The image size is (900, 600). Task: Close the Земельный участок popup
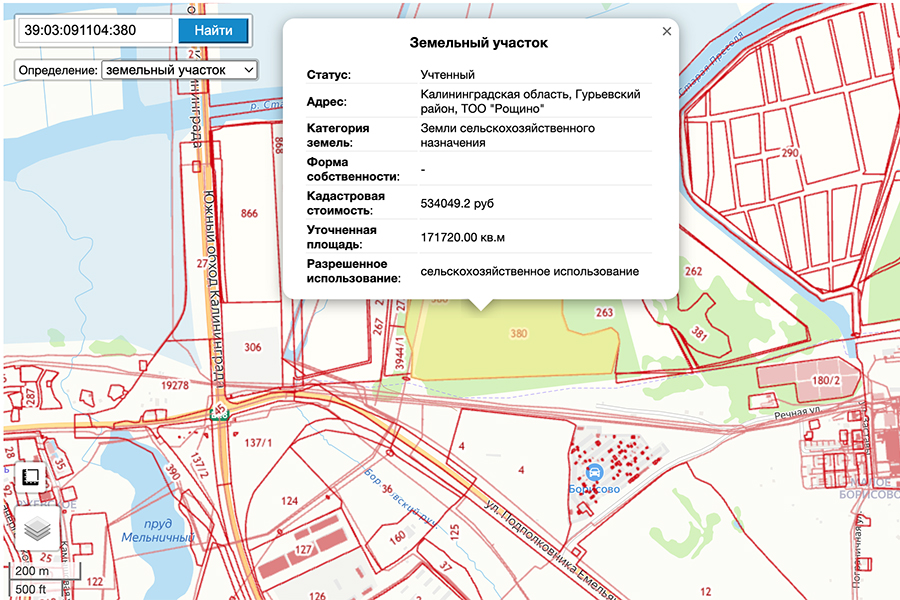pos(667,32)
